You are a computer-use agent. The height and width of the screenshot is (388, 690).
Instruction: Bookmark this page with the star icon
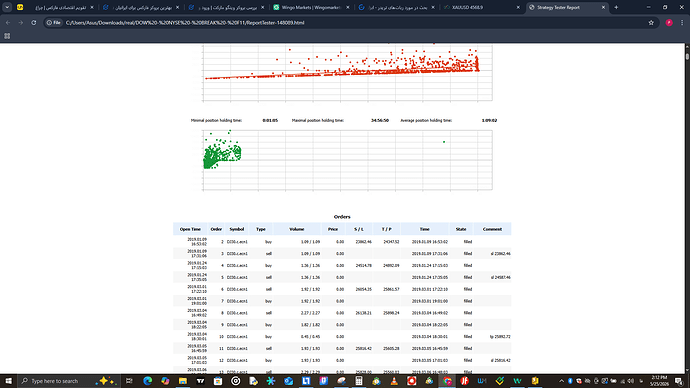pyautogui.click(x=651, y=22)
